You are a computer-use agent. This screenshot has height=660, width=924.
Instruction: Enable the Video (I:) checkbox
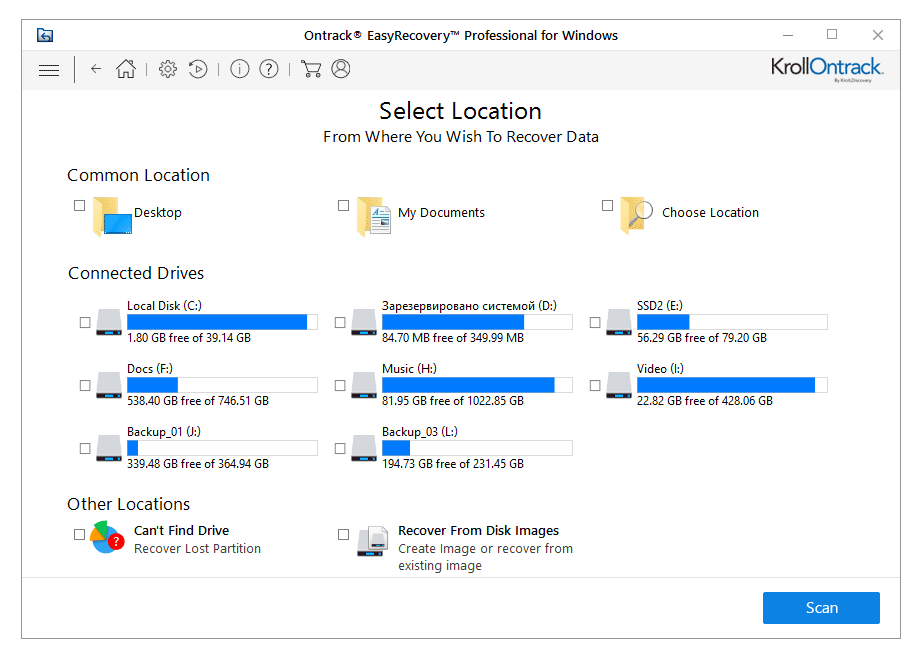point(595,385)
